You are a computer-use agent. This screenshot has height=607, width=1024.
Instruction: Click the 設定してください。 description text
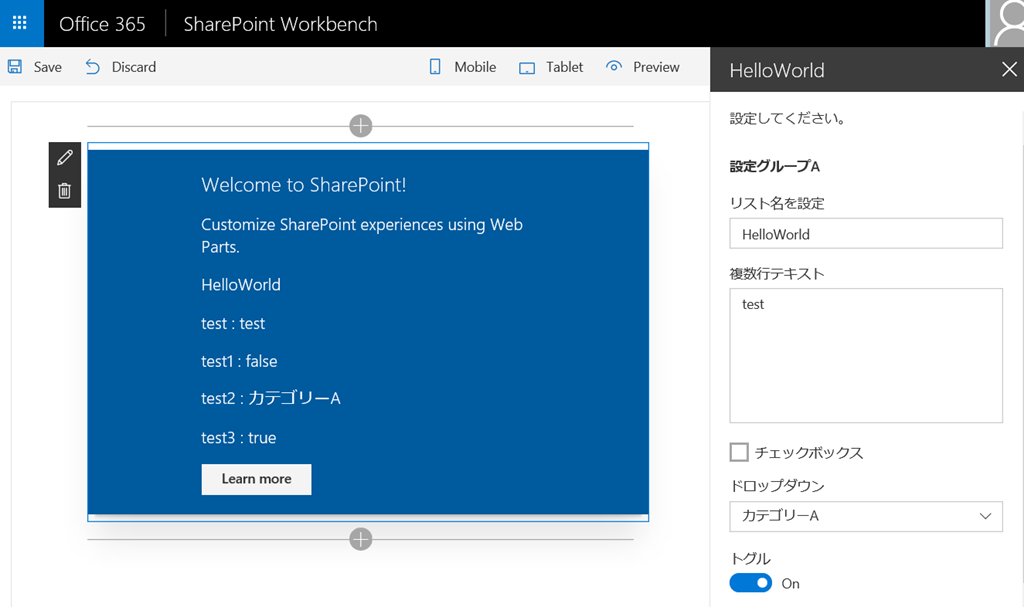(788, 119)
